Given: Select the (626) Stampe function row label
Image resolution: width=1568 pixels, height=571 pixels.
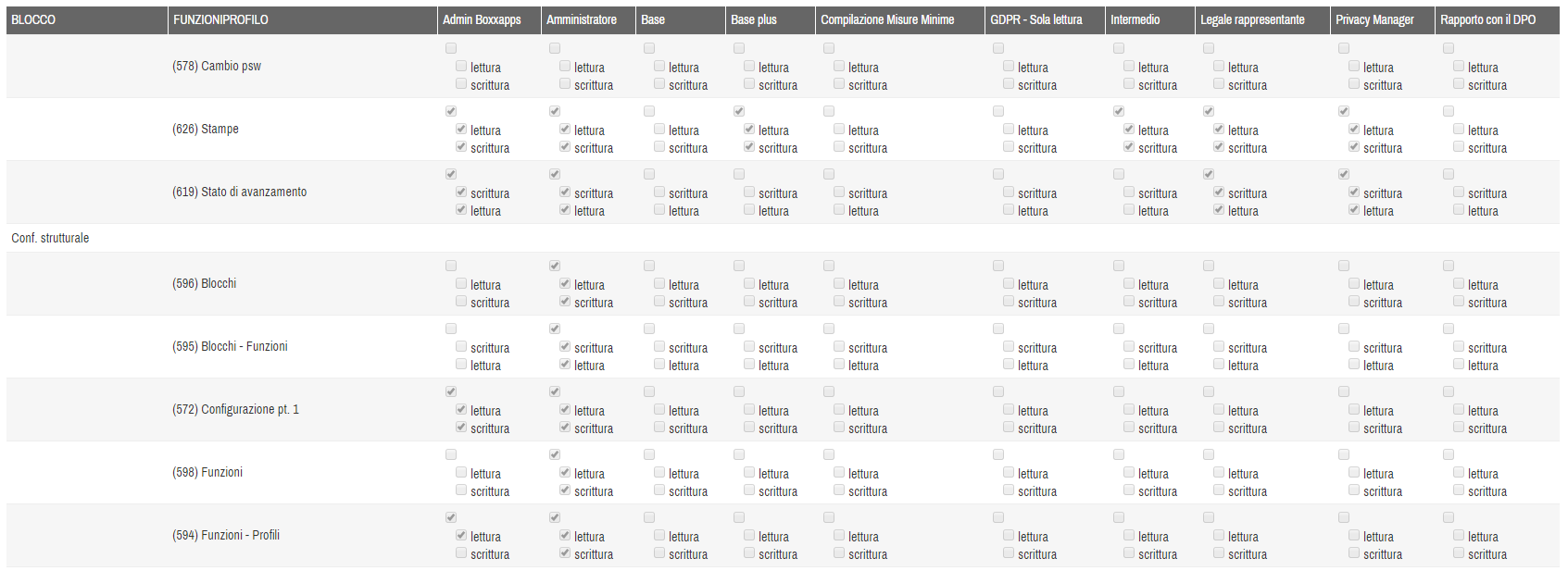Looking at the screenshot, I should click(206, 129).
